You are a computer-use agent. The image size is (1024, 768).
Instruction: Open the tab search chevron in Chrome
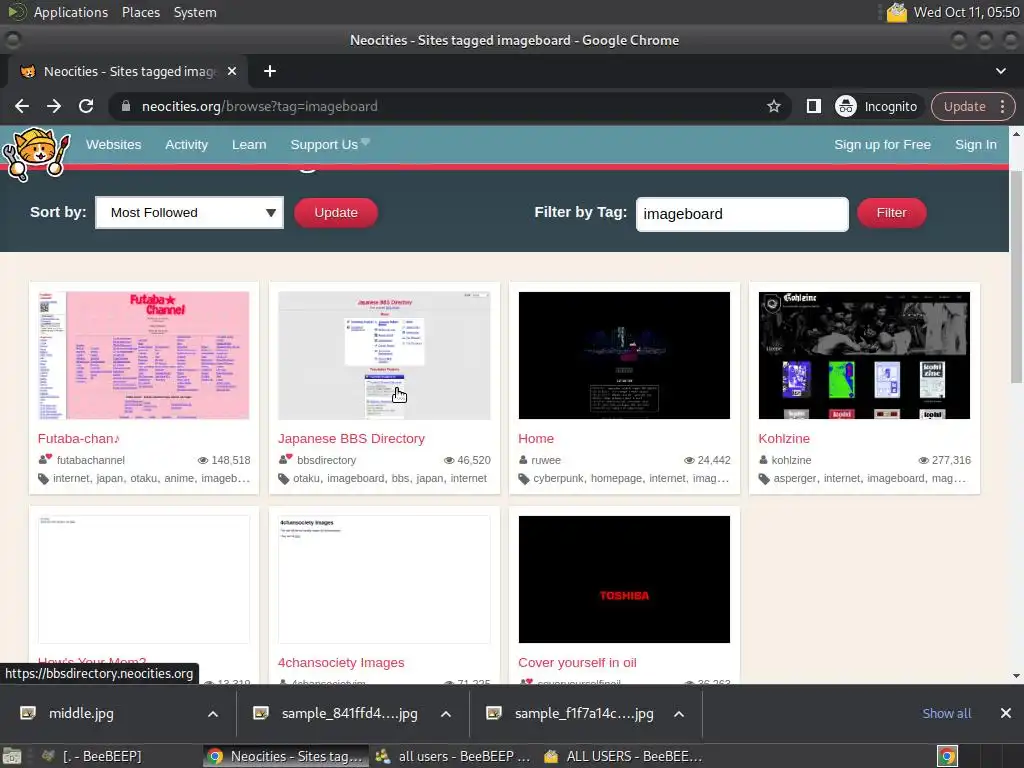1000,71
